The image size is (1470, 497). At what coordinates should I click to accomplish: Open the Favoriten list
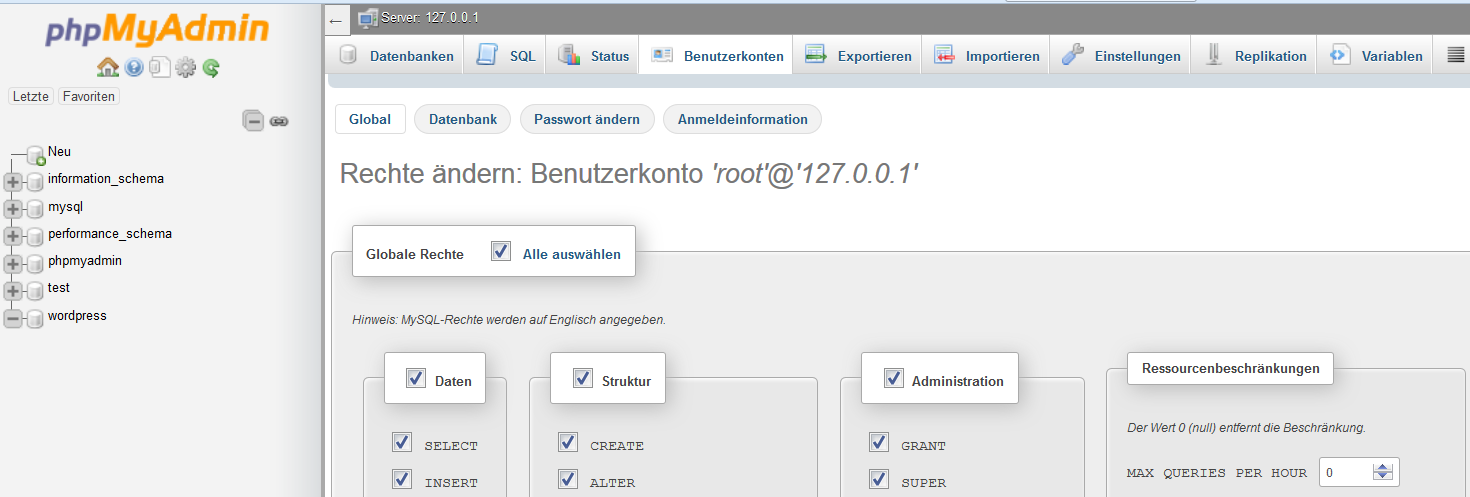(x=88, y=96)
